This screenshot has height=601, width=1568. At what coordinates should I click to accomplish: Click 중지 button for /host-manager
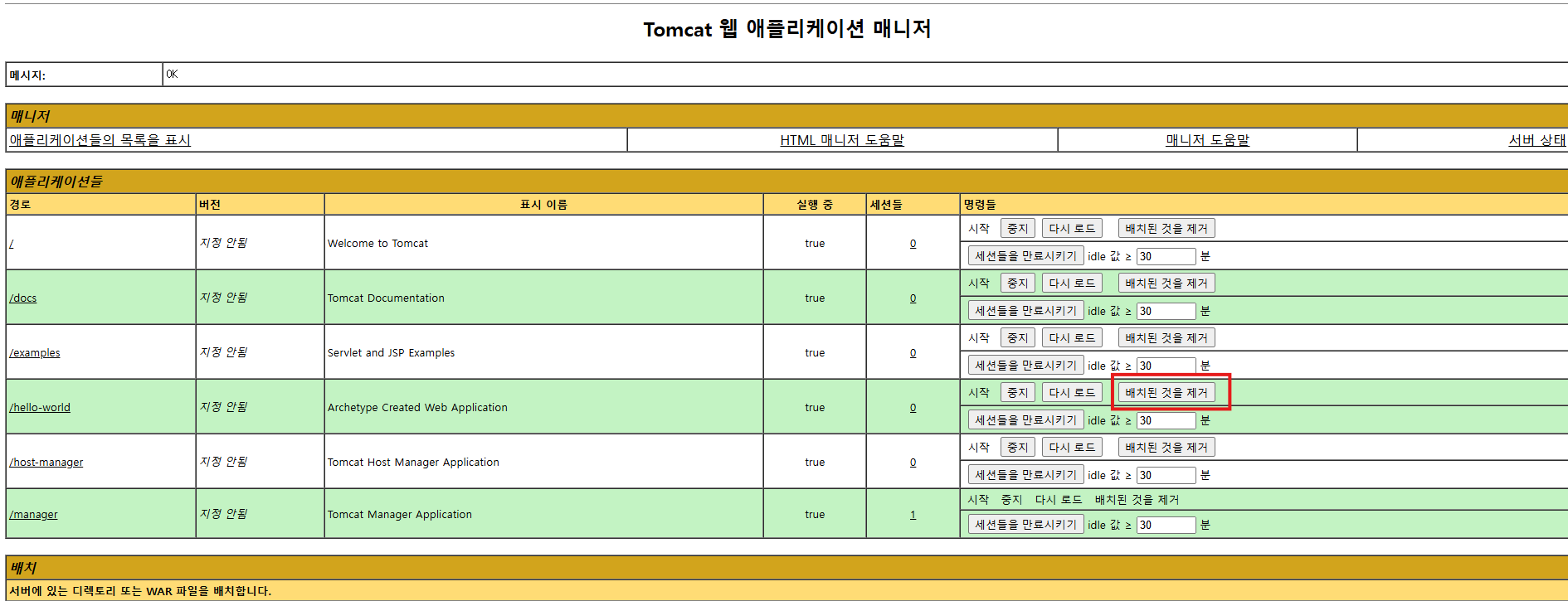[x=1017, y=448]
